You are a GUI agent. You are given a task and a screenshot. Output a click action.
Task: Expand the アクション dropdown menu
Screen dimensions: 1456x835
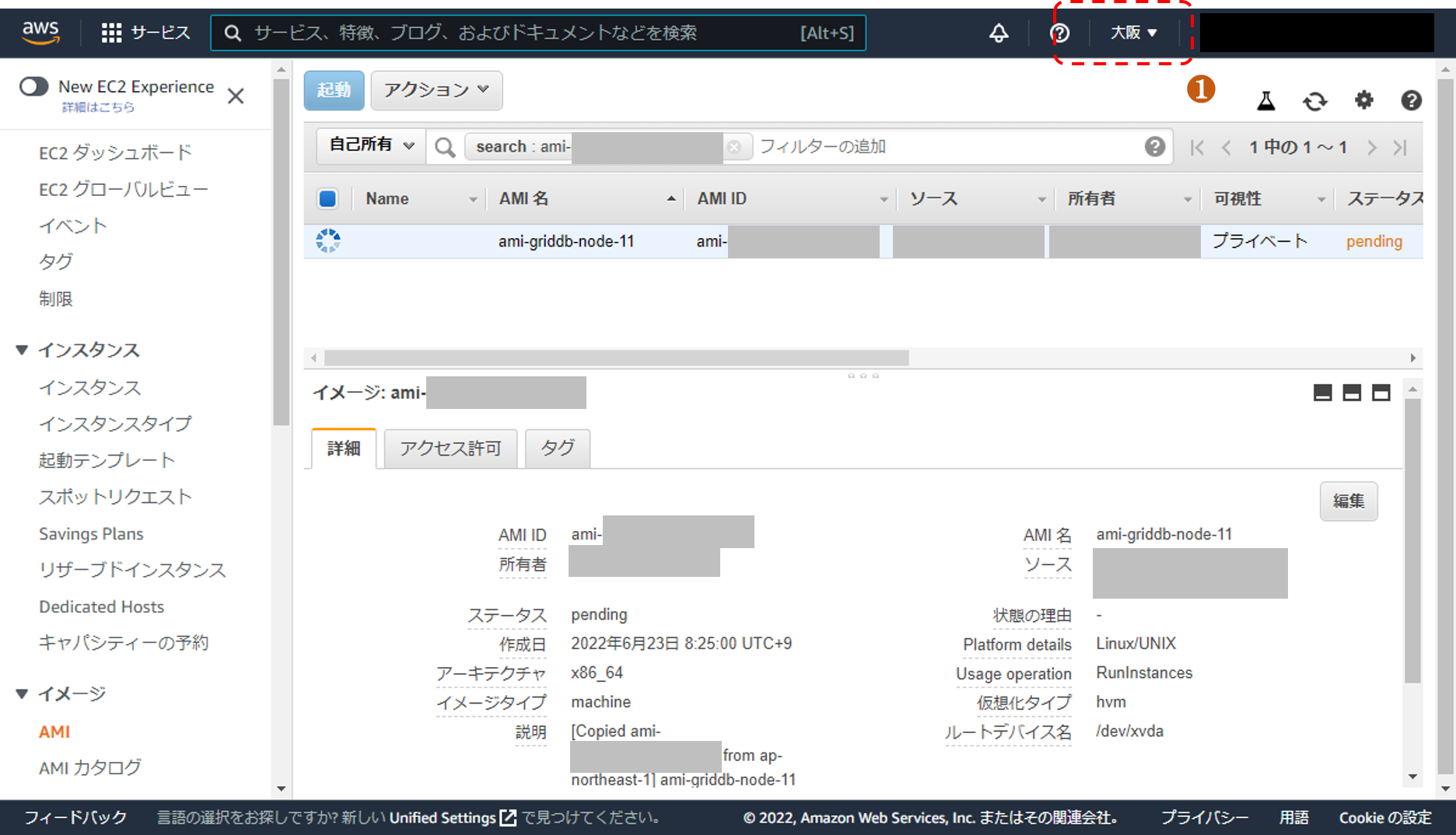pyautogui.click(x=436, y=90)
